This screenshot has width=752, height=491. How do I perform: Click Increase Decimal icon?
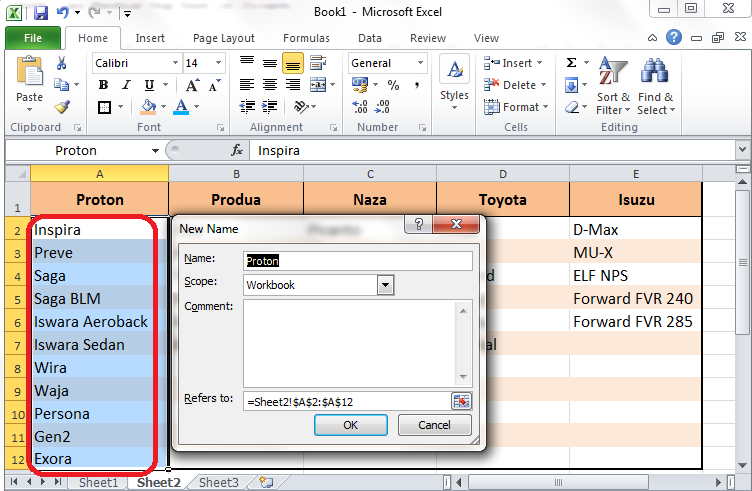point(360,106)
